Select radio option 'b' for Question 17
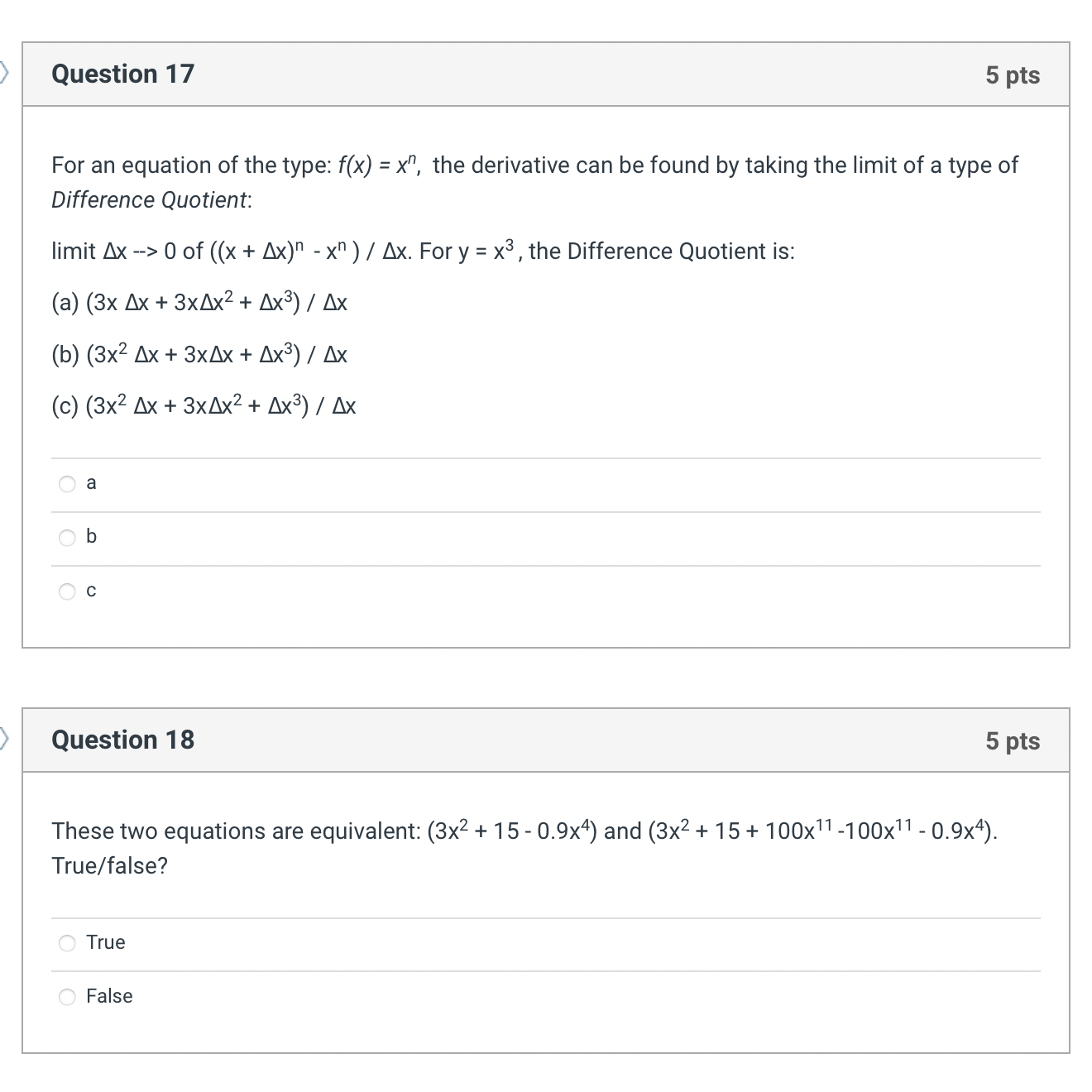The image size is (1092, 1092). (x=67, y=537)
